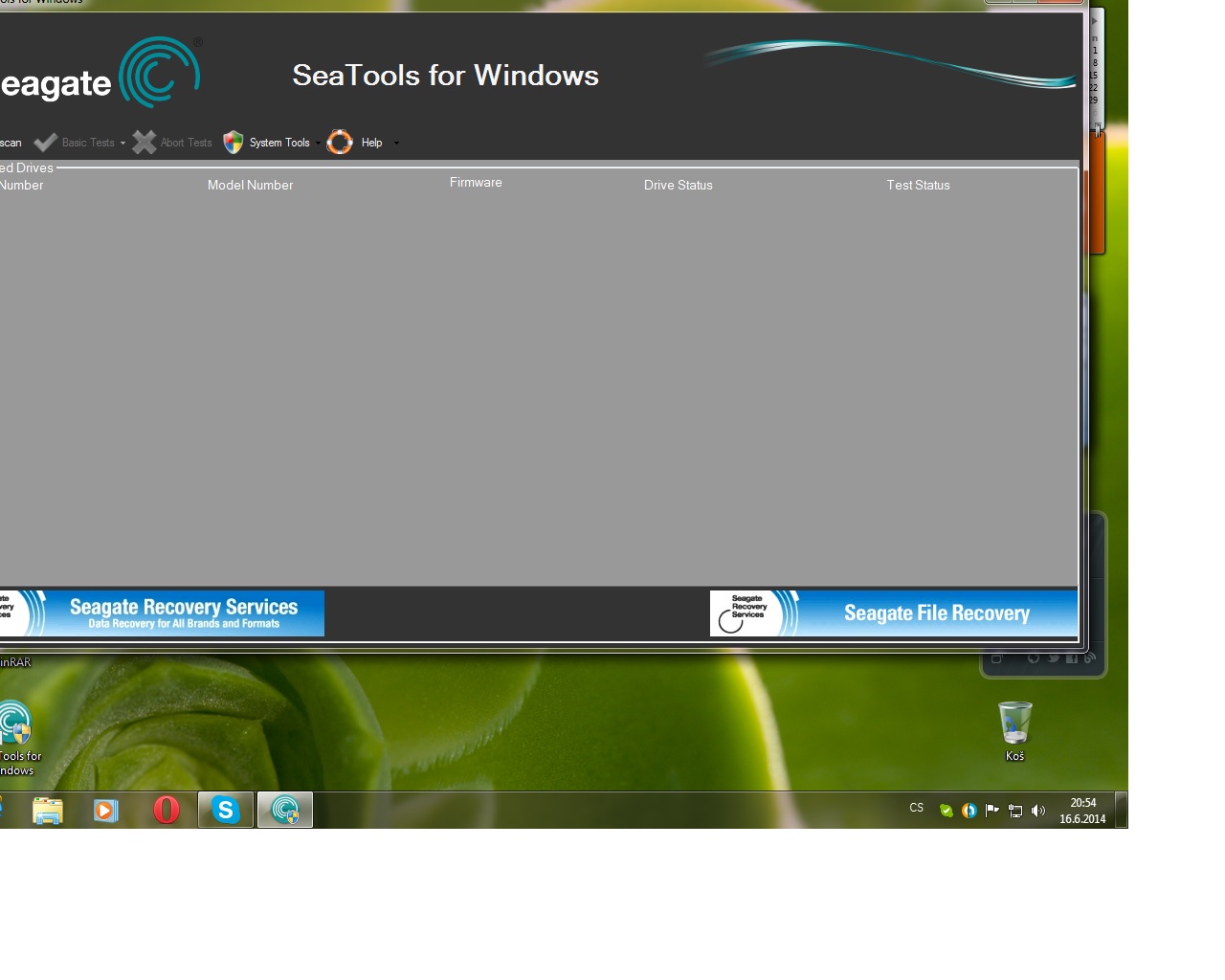Open the Seagate File Recovery banner
Viewport: 1225px width, 980px height.
[894, 613]
